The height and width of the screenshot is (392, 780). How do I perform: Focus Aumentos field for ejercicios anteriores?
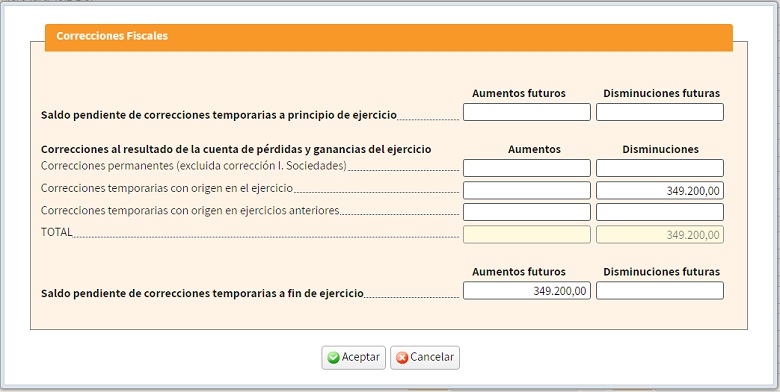(x=527, y=212)
